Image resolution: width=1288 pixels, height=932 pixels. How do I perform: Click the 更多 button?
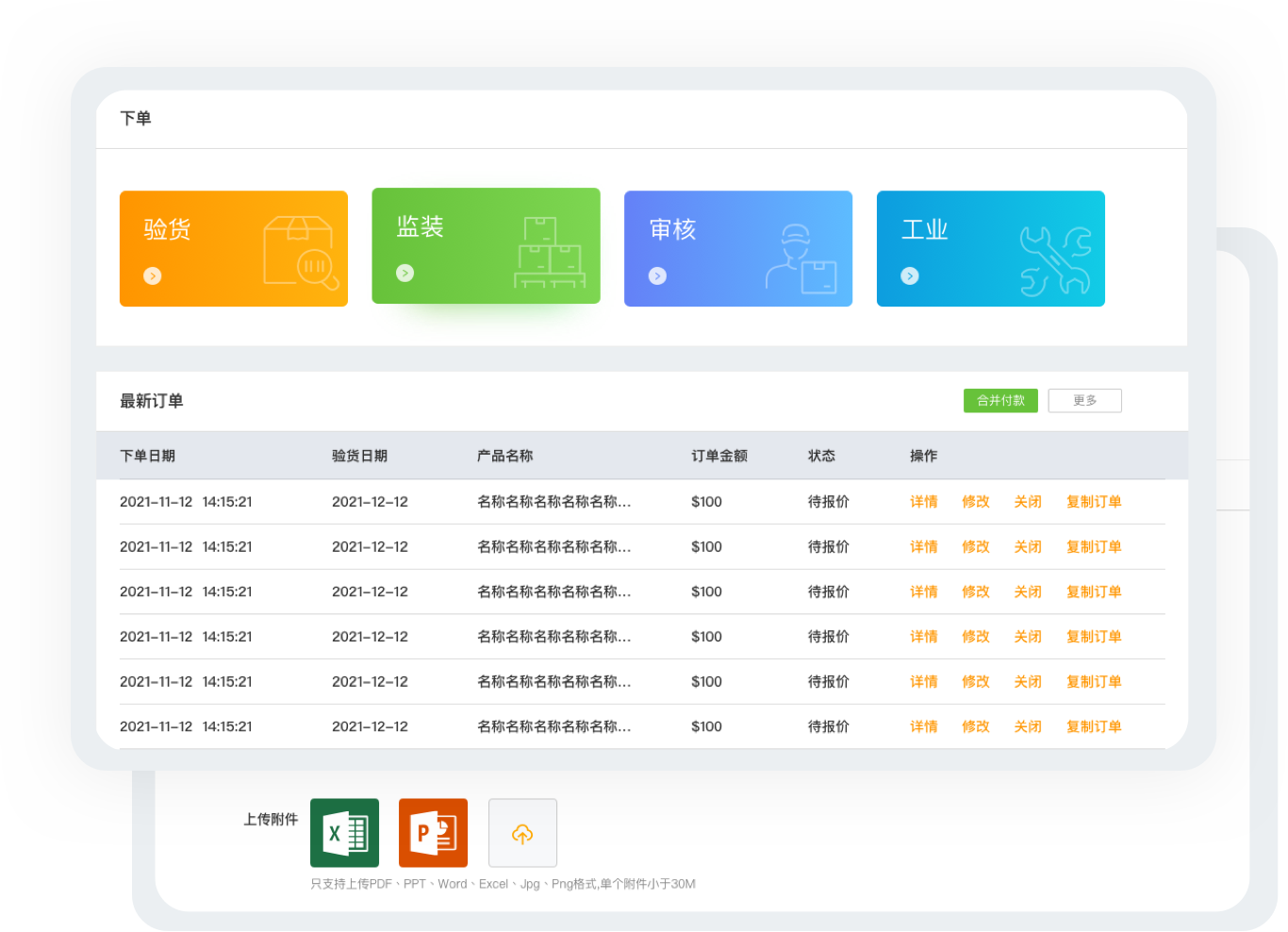click(x=1084, y=401)
